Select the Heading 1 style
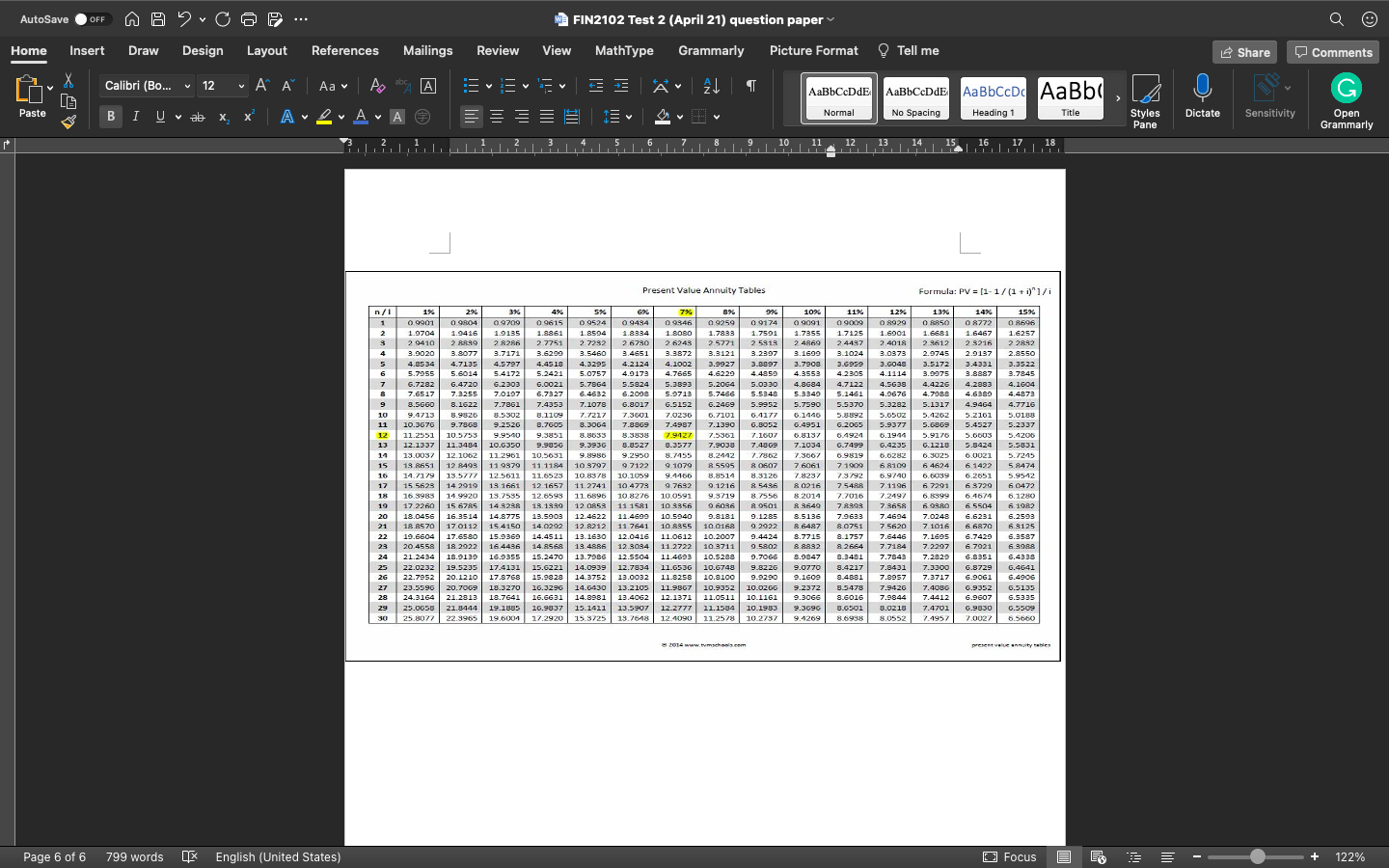This screenshot has width=1389, height=868. pyautogui.click(x=994, y=97)
